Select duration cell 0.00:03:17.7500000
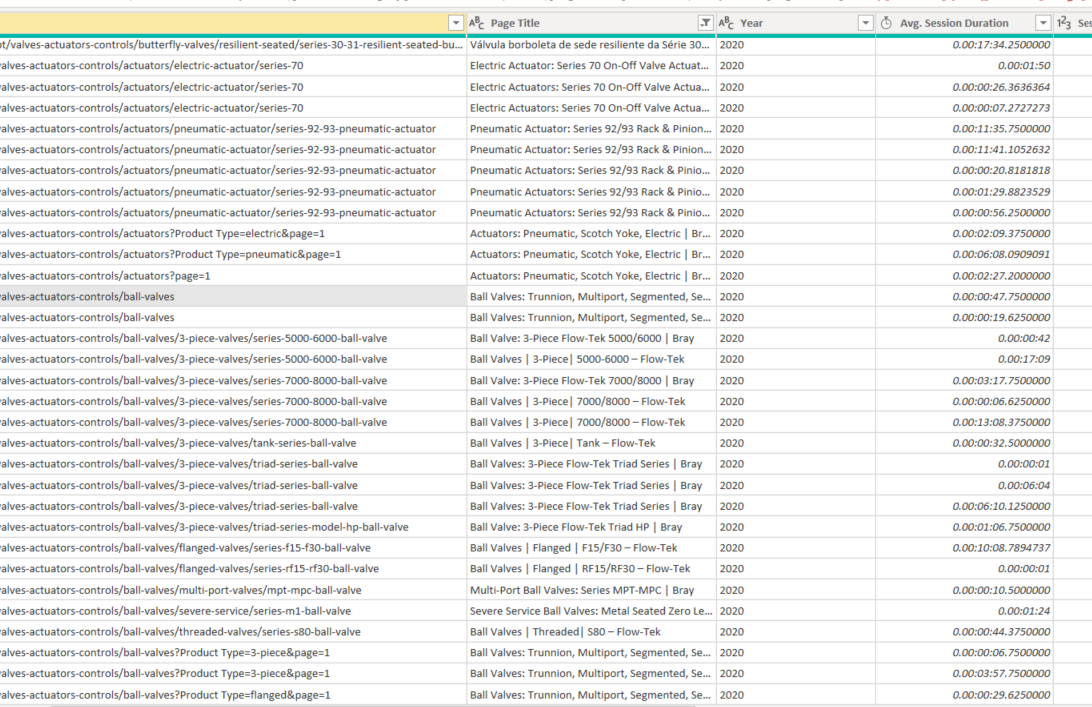 click(x=965, y=380)
